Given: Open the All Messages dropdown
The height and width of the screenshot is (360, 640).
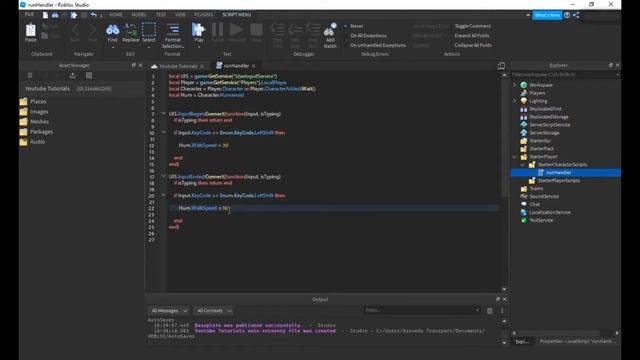Looking at the screenshot, I should pos(169,311).
